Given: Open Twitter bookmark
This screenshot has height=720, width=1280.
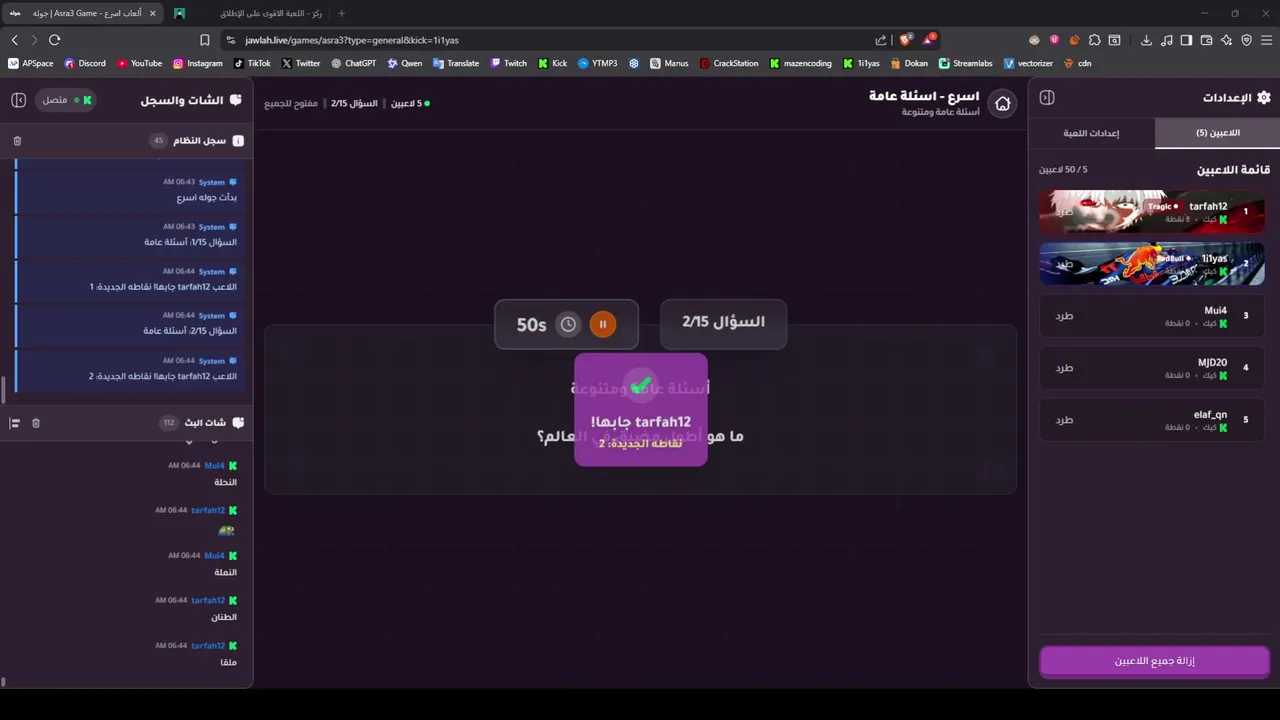Looking at the screenshot, I should 301,63.
